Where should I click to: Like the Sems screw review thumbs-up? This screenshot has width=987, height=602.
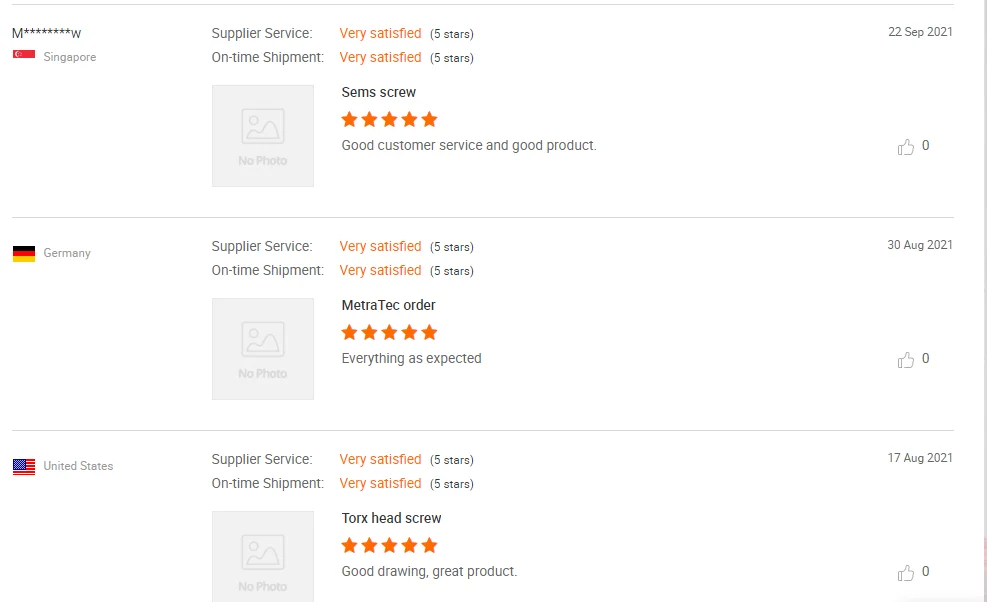(x=906, y=147)
